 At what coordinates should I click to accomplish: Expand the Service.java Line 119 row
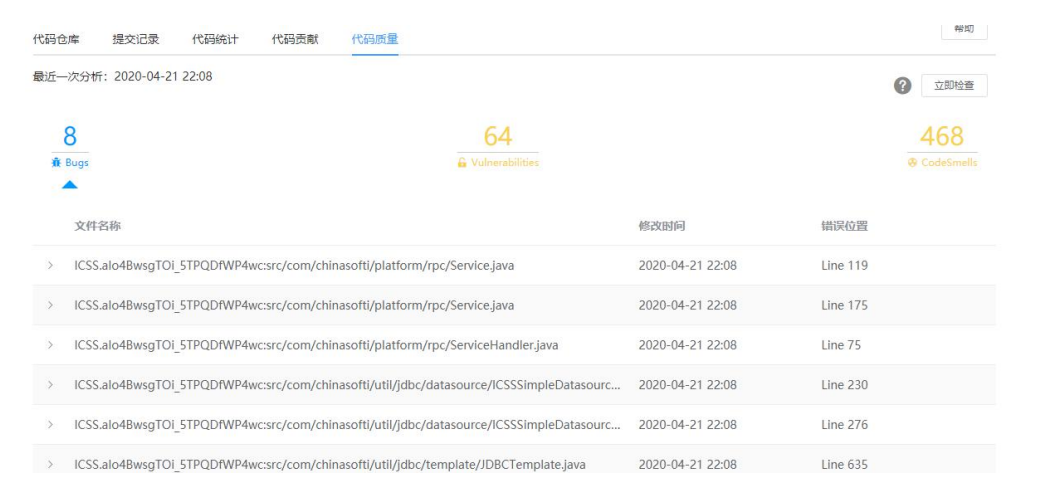click(50, 266)
